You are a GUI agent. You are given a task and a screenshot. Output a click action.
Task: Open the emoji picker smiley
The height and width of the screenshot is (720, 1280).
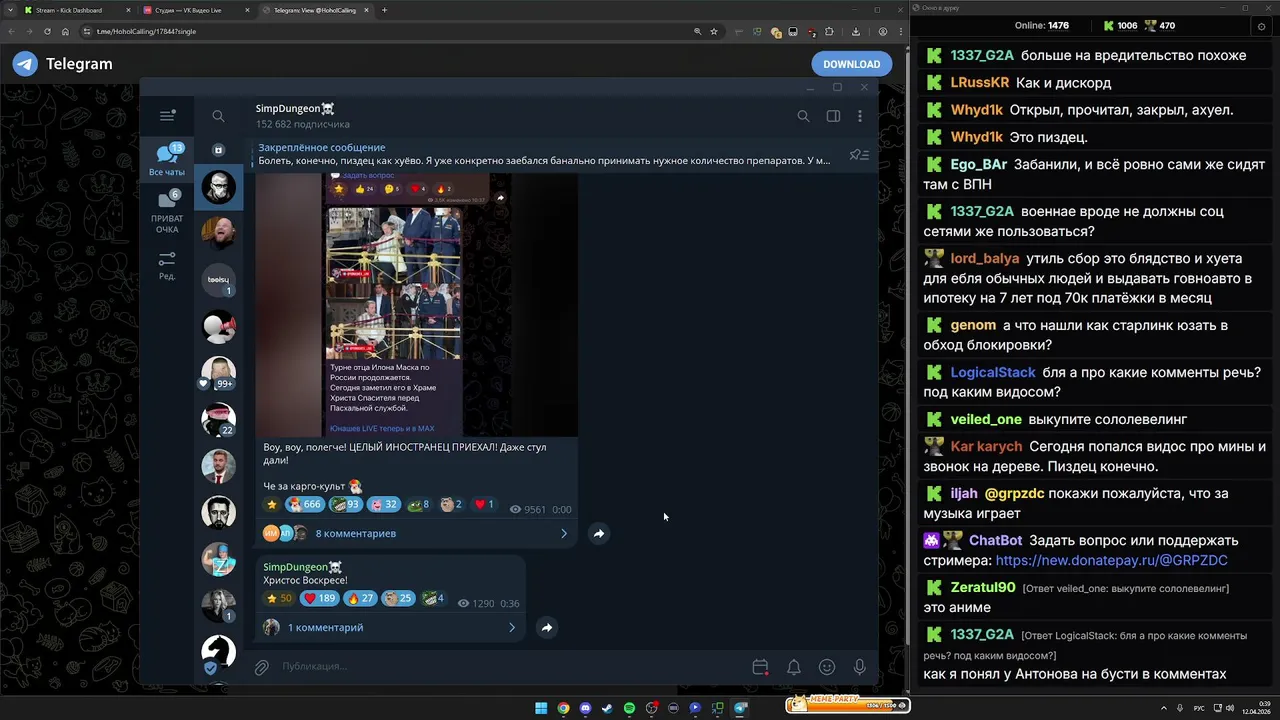click(x=827, y=667)
